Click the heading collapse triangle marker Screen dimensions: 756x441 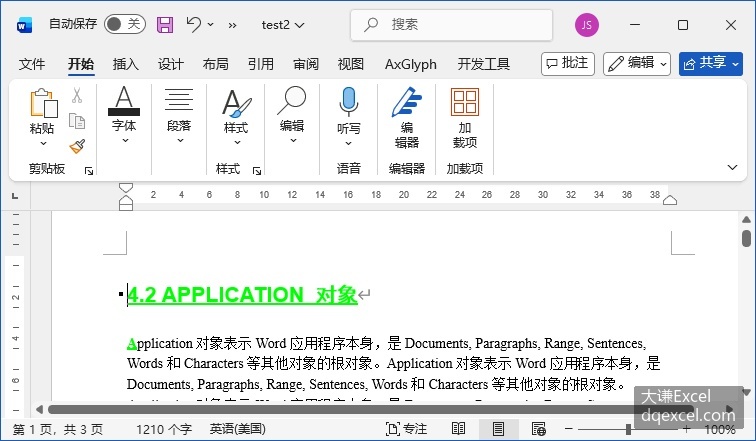(121, 294)
